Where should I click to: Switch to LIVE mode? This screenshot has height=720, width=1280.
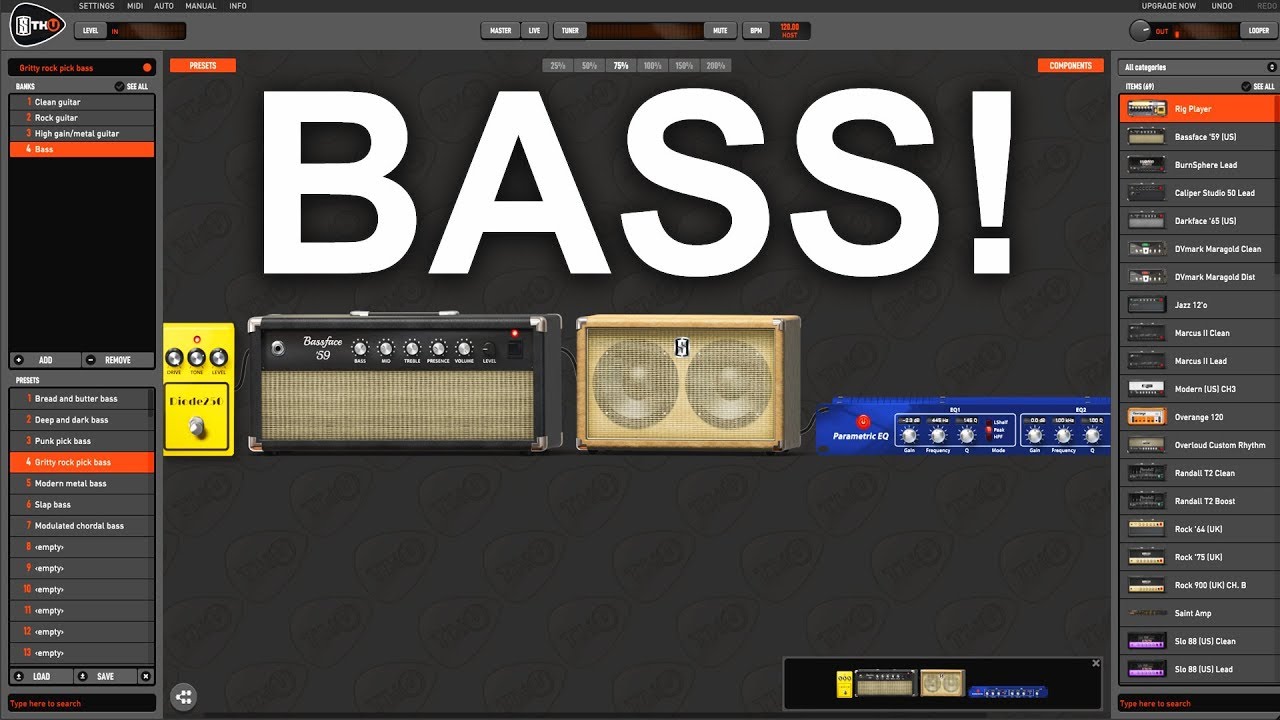[534, 31]
